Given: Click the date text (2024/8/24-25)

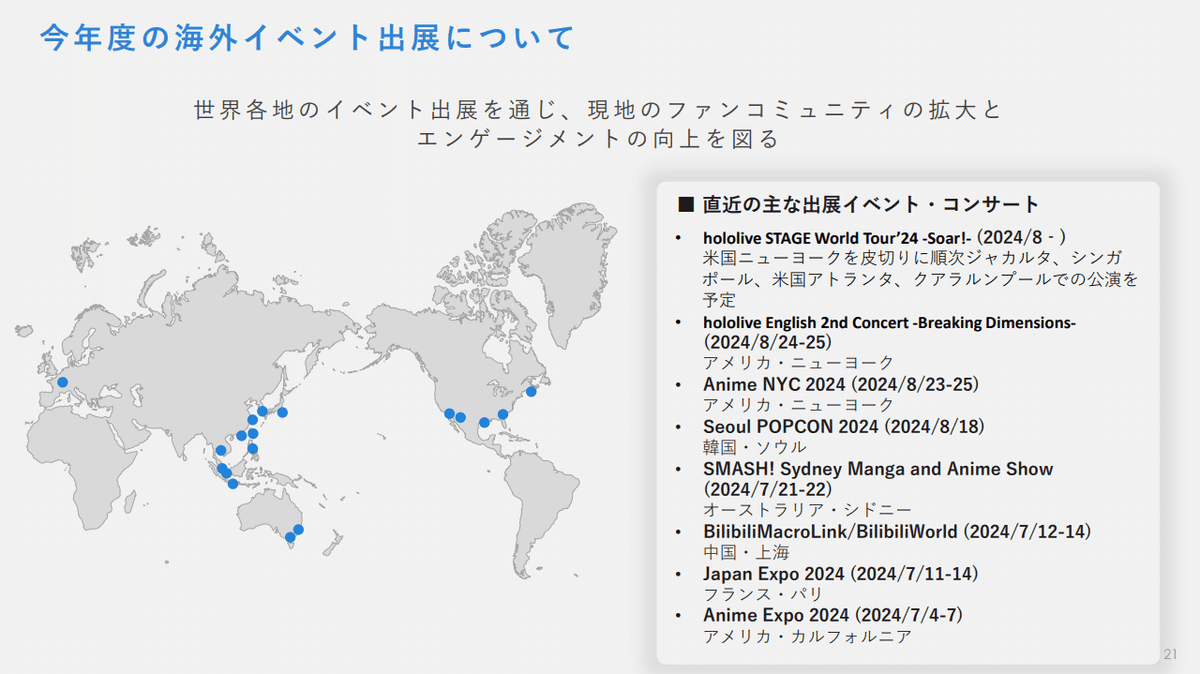Looking at the screenshot, I should 767,342.
